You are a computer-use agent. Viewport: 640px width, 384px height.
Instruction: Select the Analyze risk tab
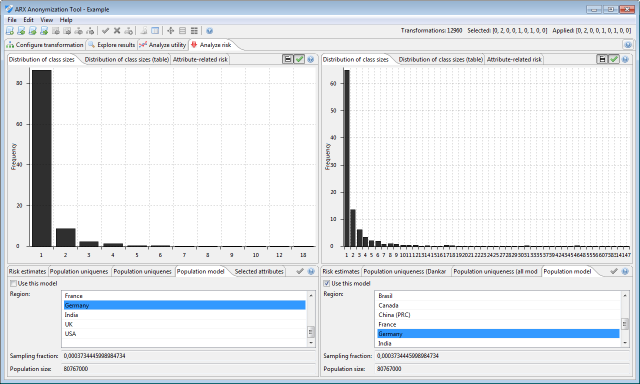(211, 45)
